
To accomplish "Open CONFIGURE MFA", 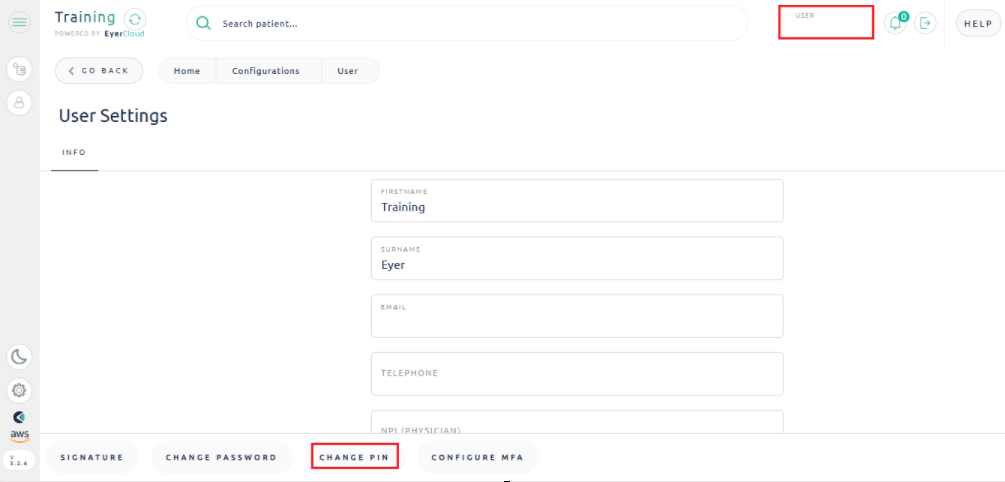I will tap(477, 457).
